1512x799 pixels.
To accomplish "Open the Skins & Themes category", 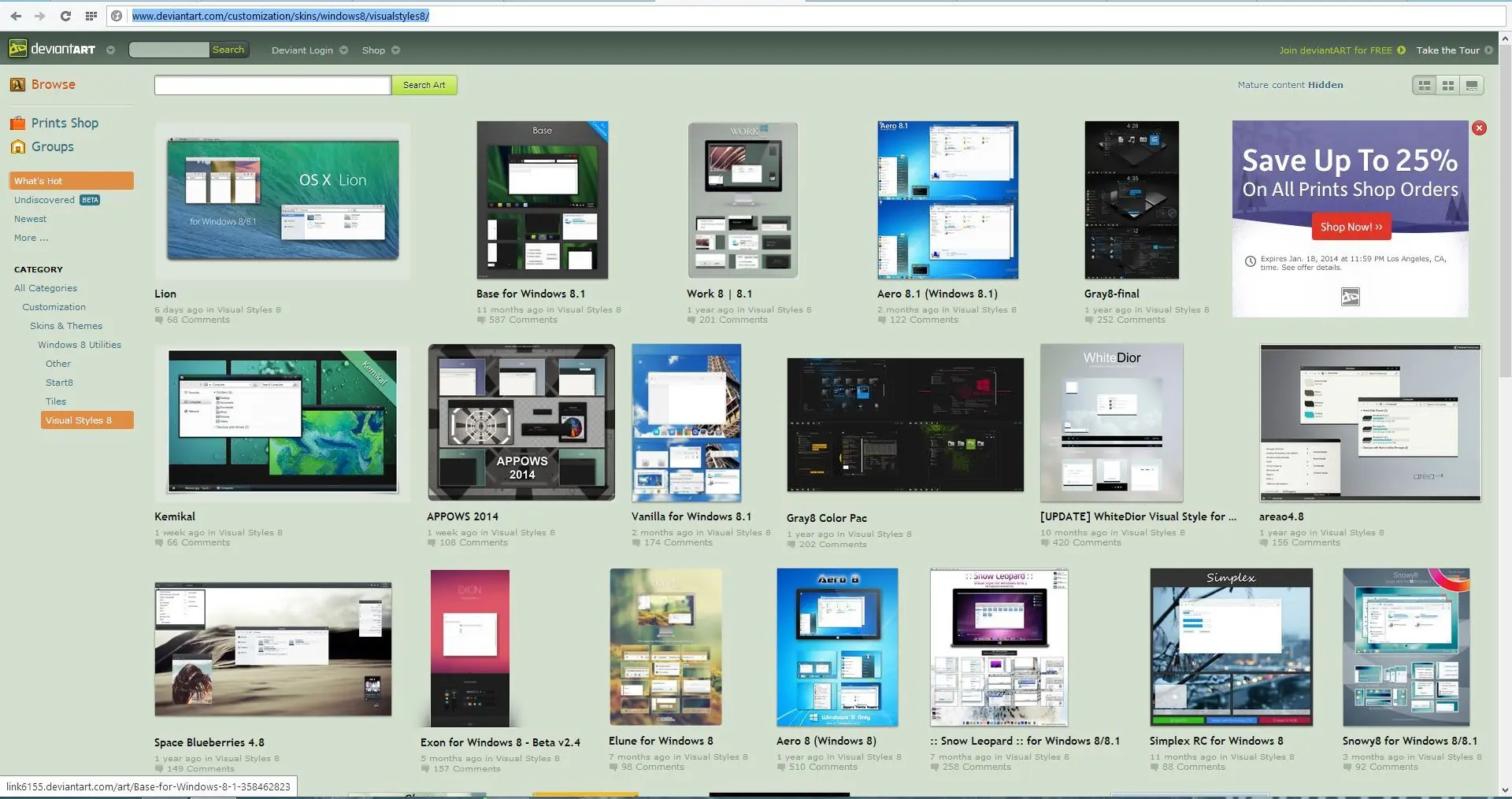I will (66, 326).
